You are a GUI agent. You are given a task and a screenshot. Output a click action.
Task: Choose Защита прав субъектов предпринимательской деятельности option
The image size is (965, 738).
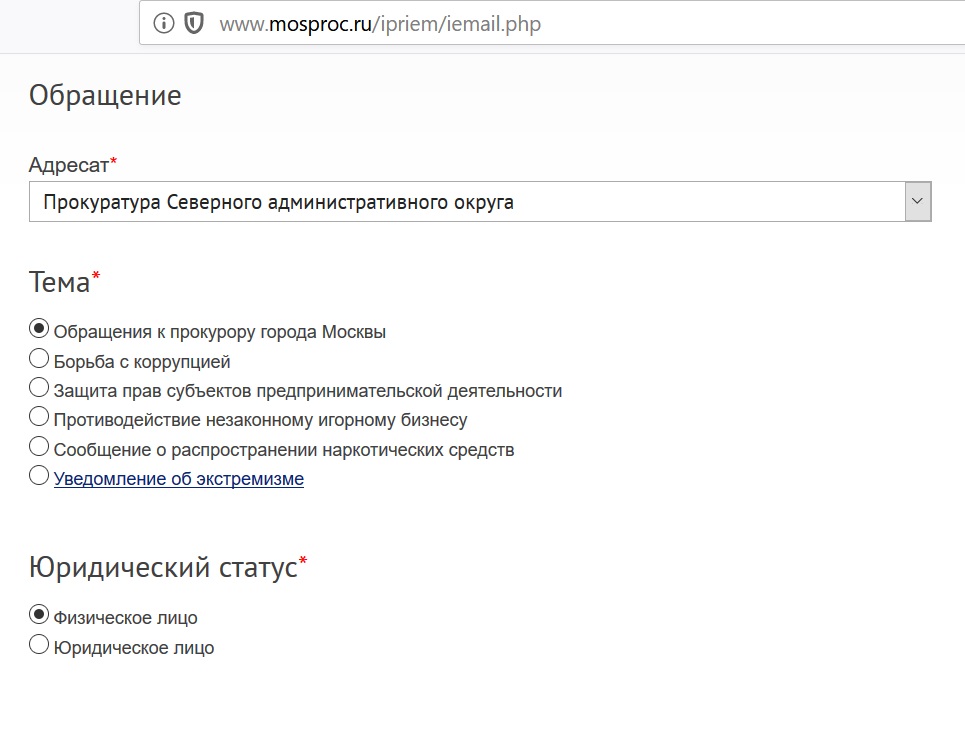(x=39, y=388)
